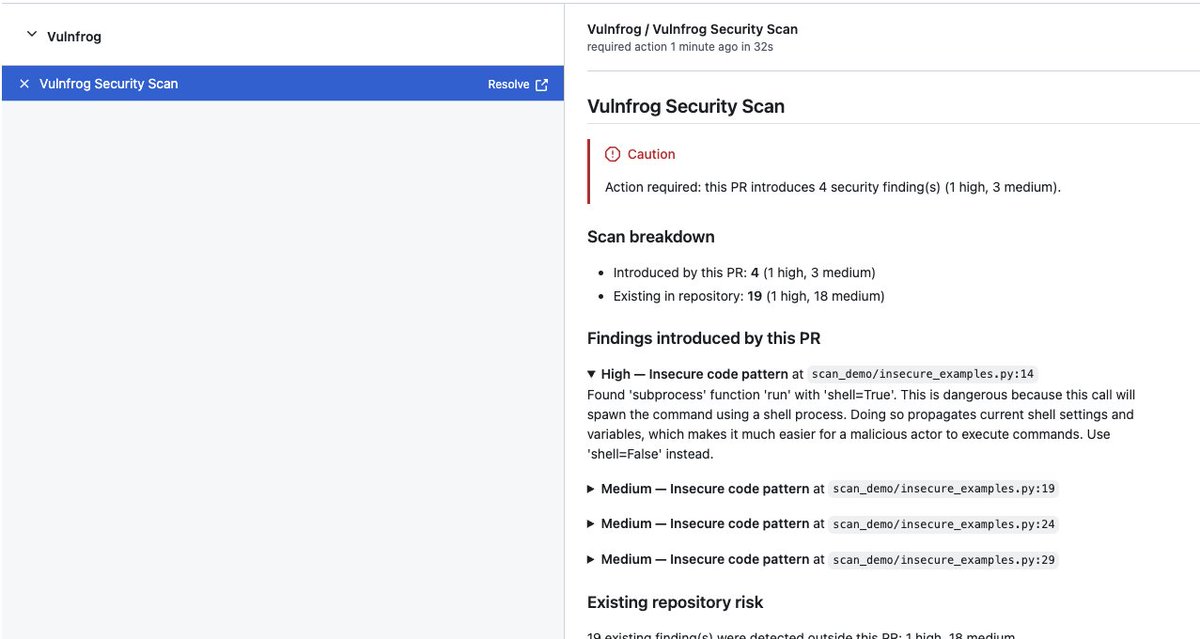
Task: Click the 'Existing in repository: 19' bullet
Action: coord(749,296)
